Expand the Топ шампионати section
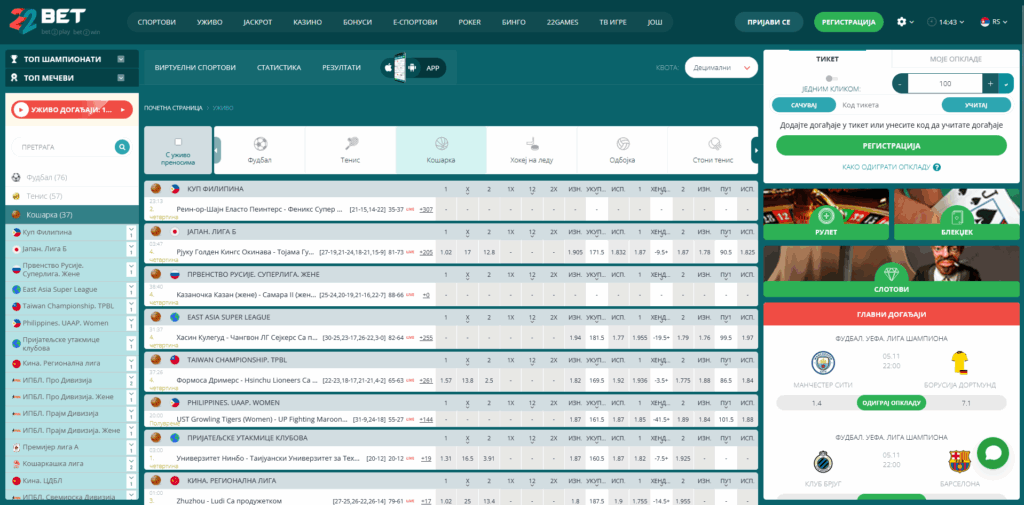1024x505 pixels. pyautogui.click(x=121, y=59)
